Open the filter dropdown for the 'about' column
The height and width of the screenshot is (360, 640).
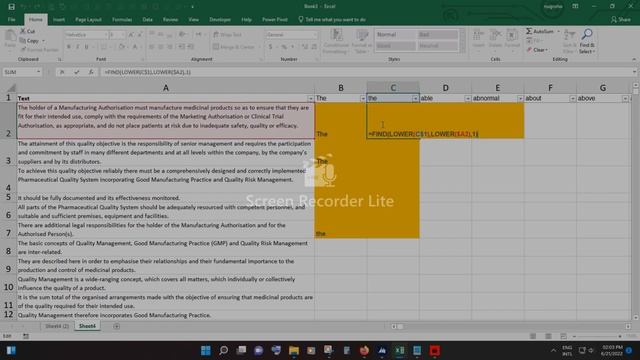pos(572,99)
